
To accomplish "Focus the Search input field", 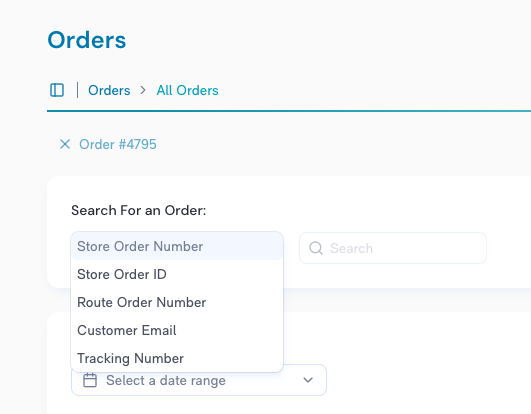I will point(393,248).
